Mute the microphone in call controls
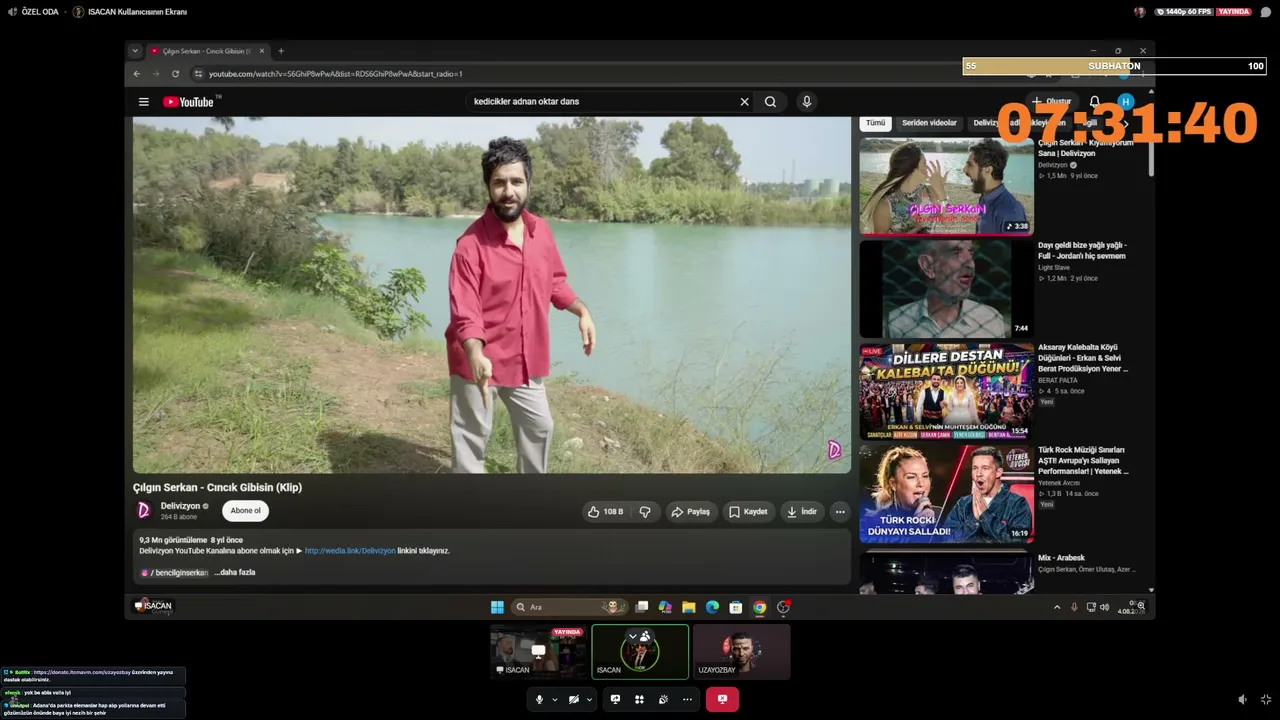1280x720 pixels. tap(539, 699)
